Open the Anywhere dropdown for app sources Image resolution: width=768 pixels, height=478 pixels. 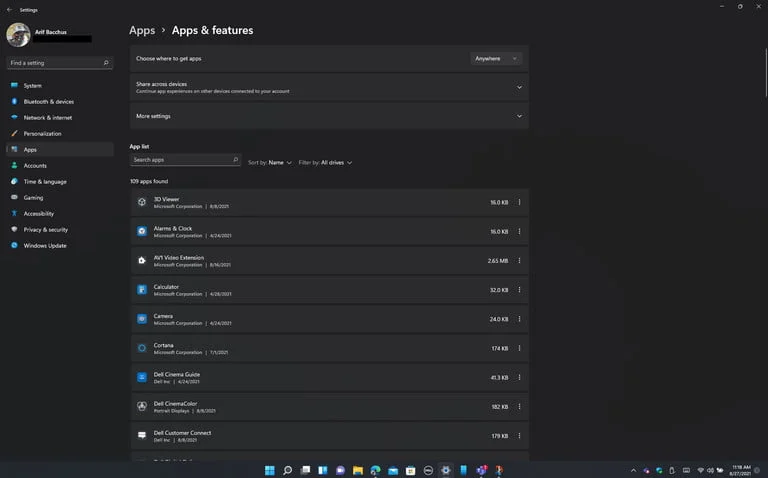point(496,58)
